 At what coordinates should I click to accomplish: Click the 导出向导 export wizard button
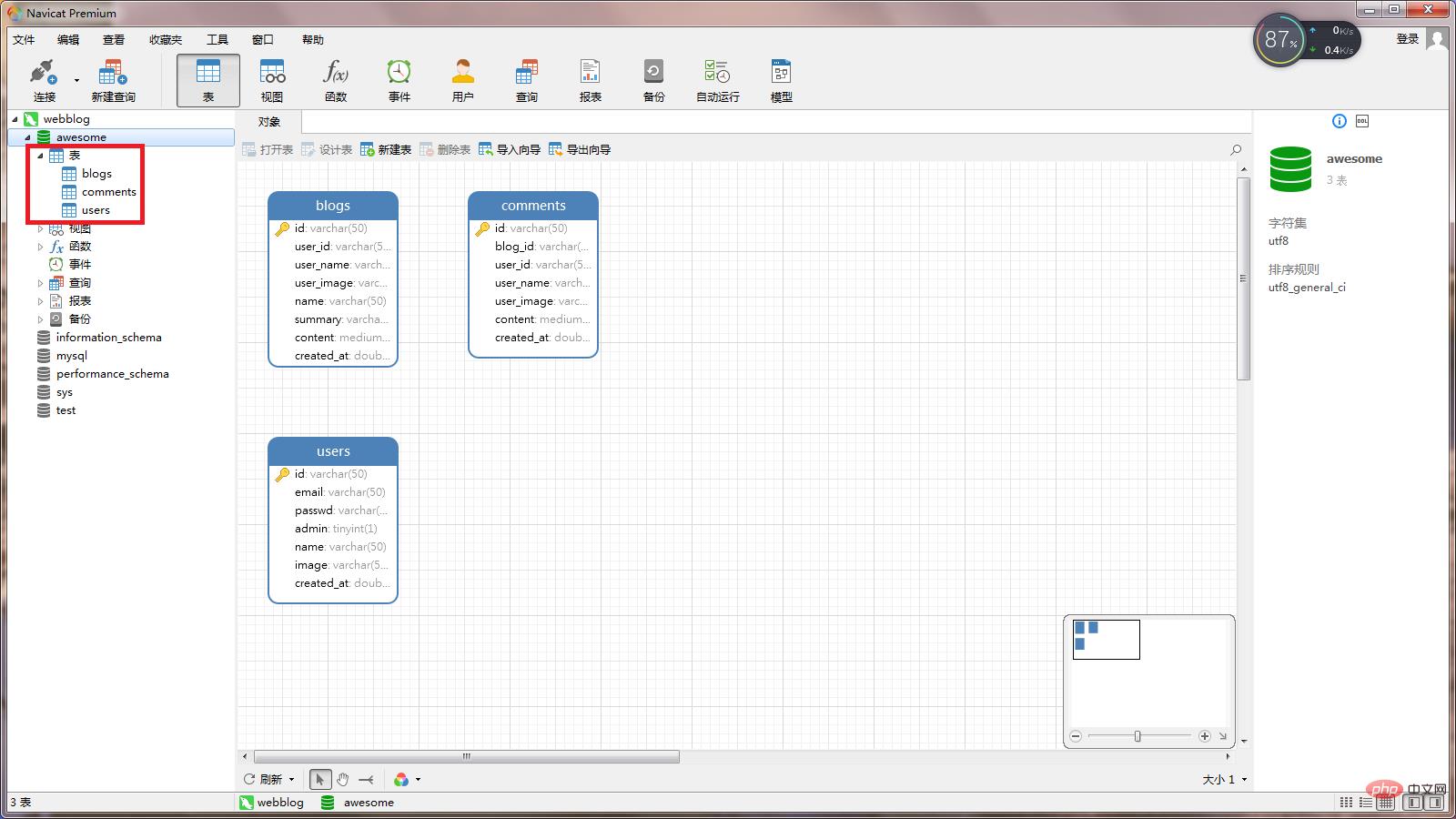pos(580,149)
